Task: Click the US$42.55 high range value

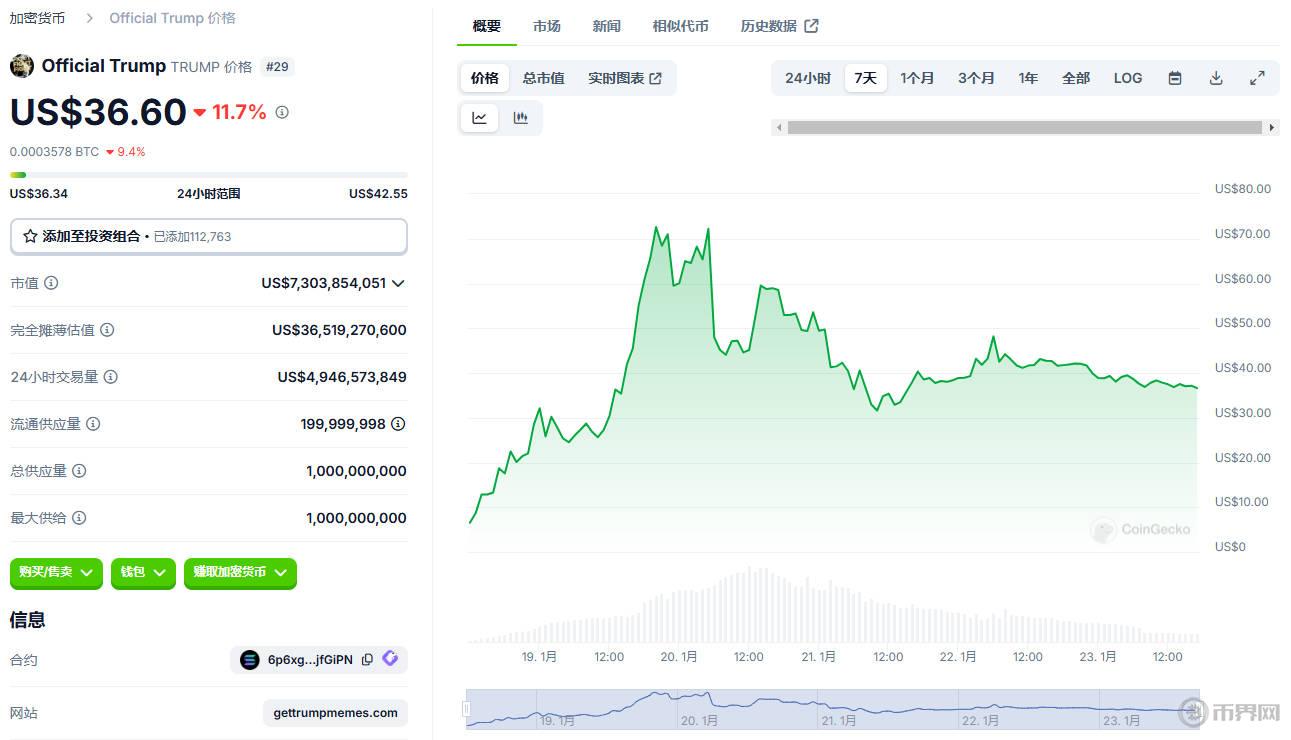Action: pyautogui.click(x=378, y=194)
